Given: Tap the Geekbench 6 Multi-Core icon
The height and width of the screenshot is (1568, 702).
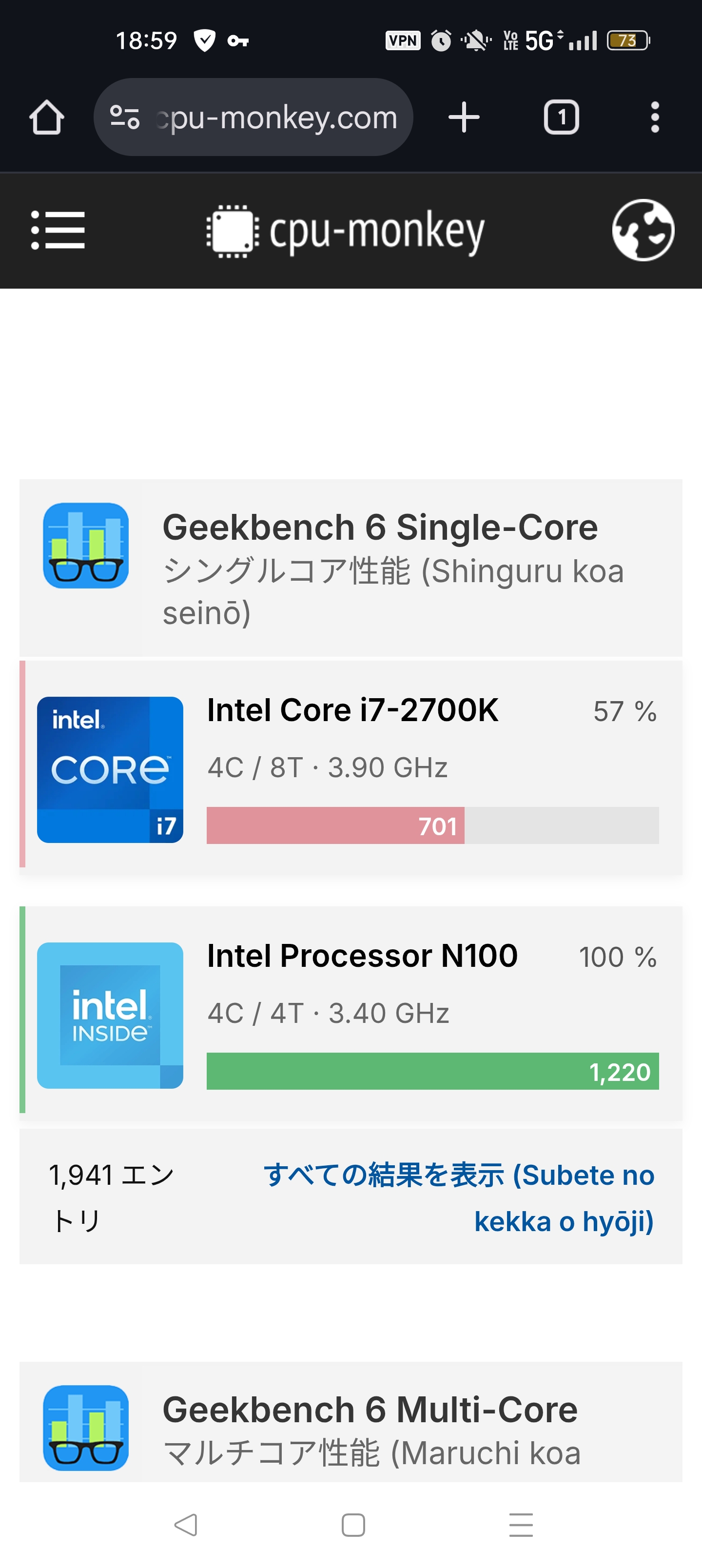Looking at the screenshot, I should coord(86,1428).
